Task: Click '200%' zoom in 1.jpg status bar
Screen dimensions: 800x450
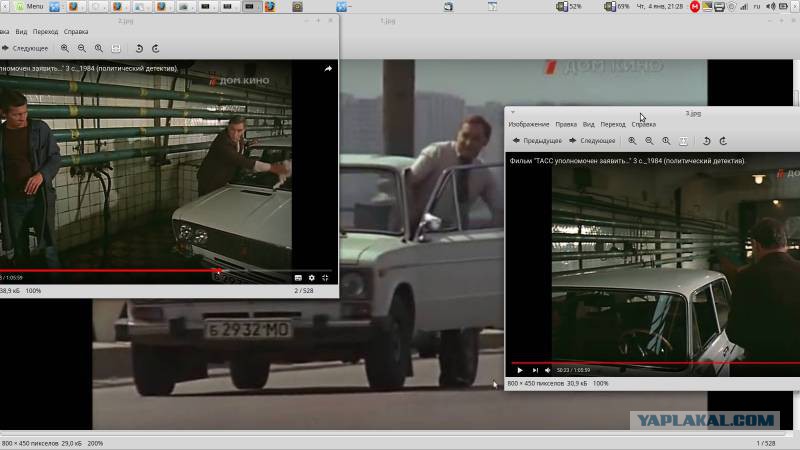Action: tap(95, 443)
